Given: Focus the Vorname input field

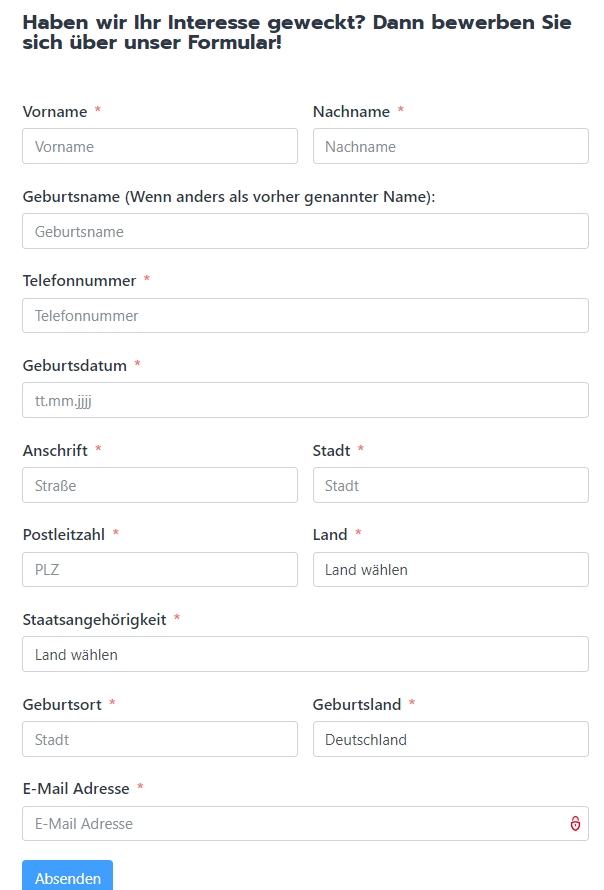Looking at the screenshot, I should point(160,146).
